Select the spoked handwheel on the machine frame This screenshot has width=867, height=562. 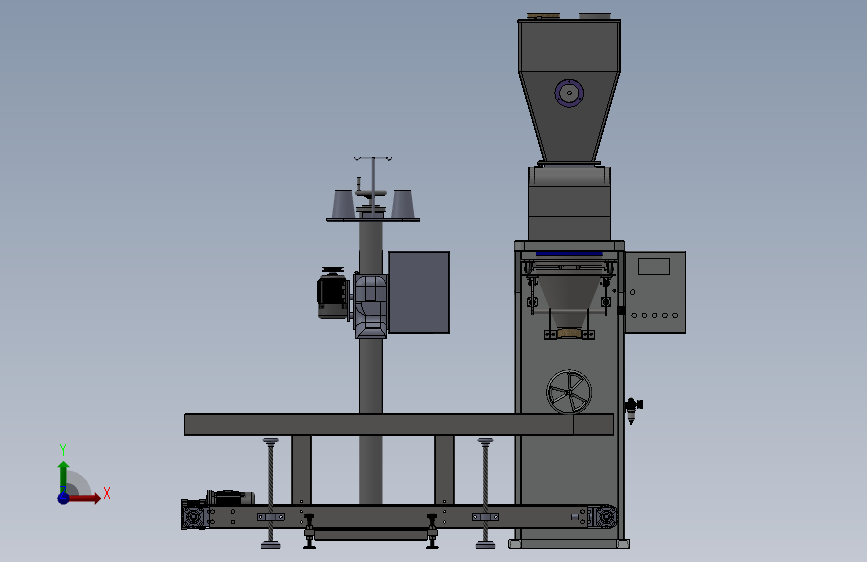pos(569,392)
